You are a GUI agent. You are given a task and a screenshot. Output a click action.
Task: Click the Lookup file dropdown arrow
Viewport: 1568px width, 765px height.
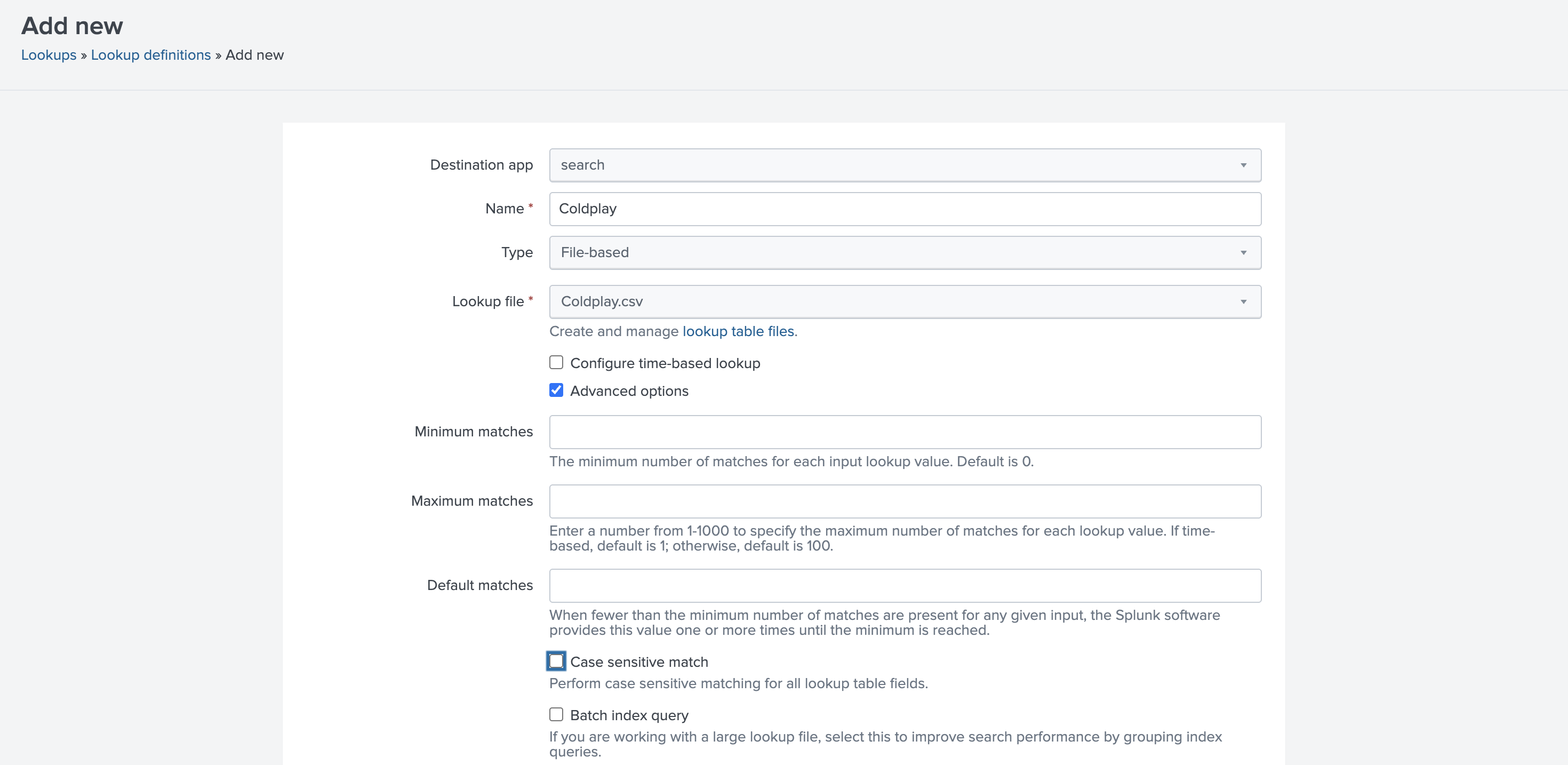pos(1243,301)
